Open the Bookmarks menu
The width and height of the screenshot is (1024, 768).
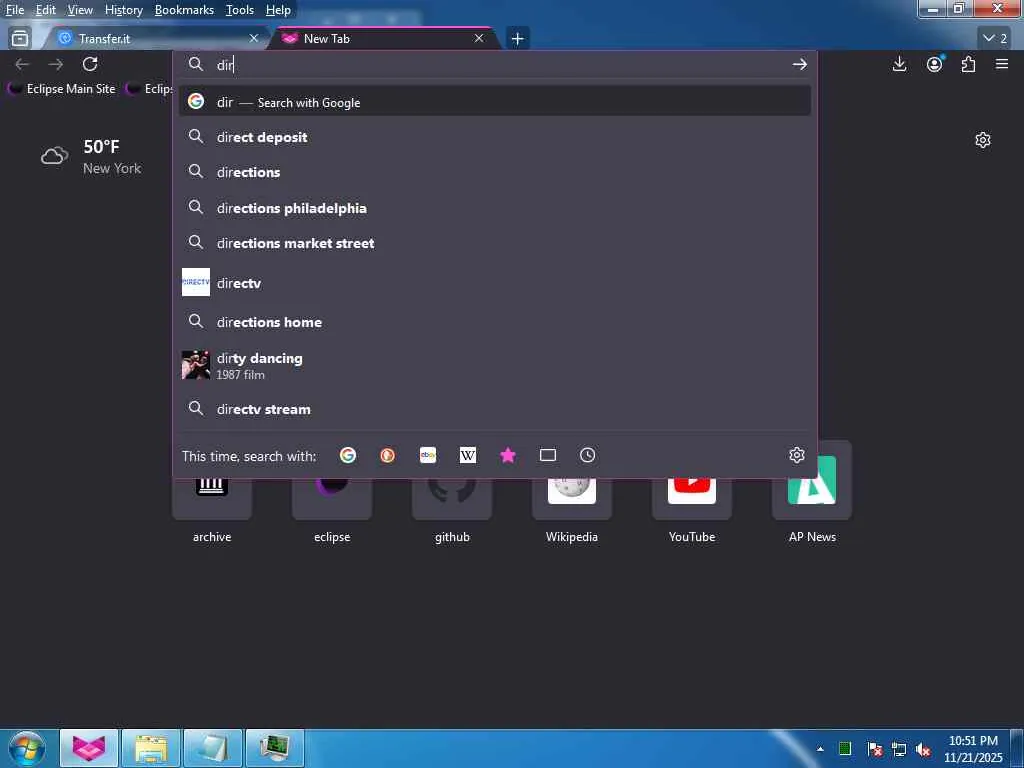(x=184, y=10)
